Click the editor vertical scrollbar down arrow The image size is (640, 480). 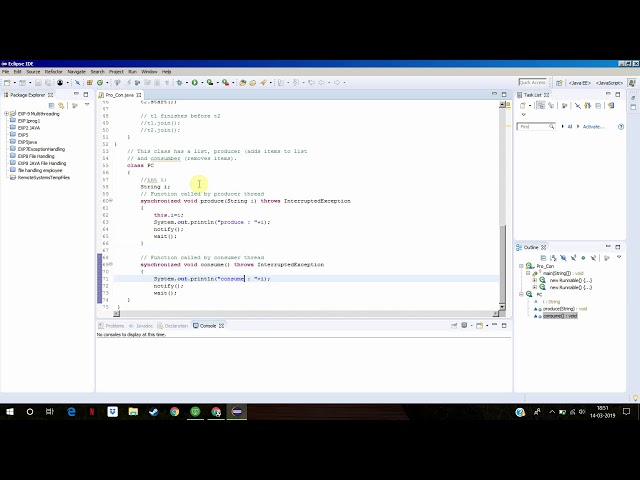[502, 307]
